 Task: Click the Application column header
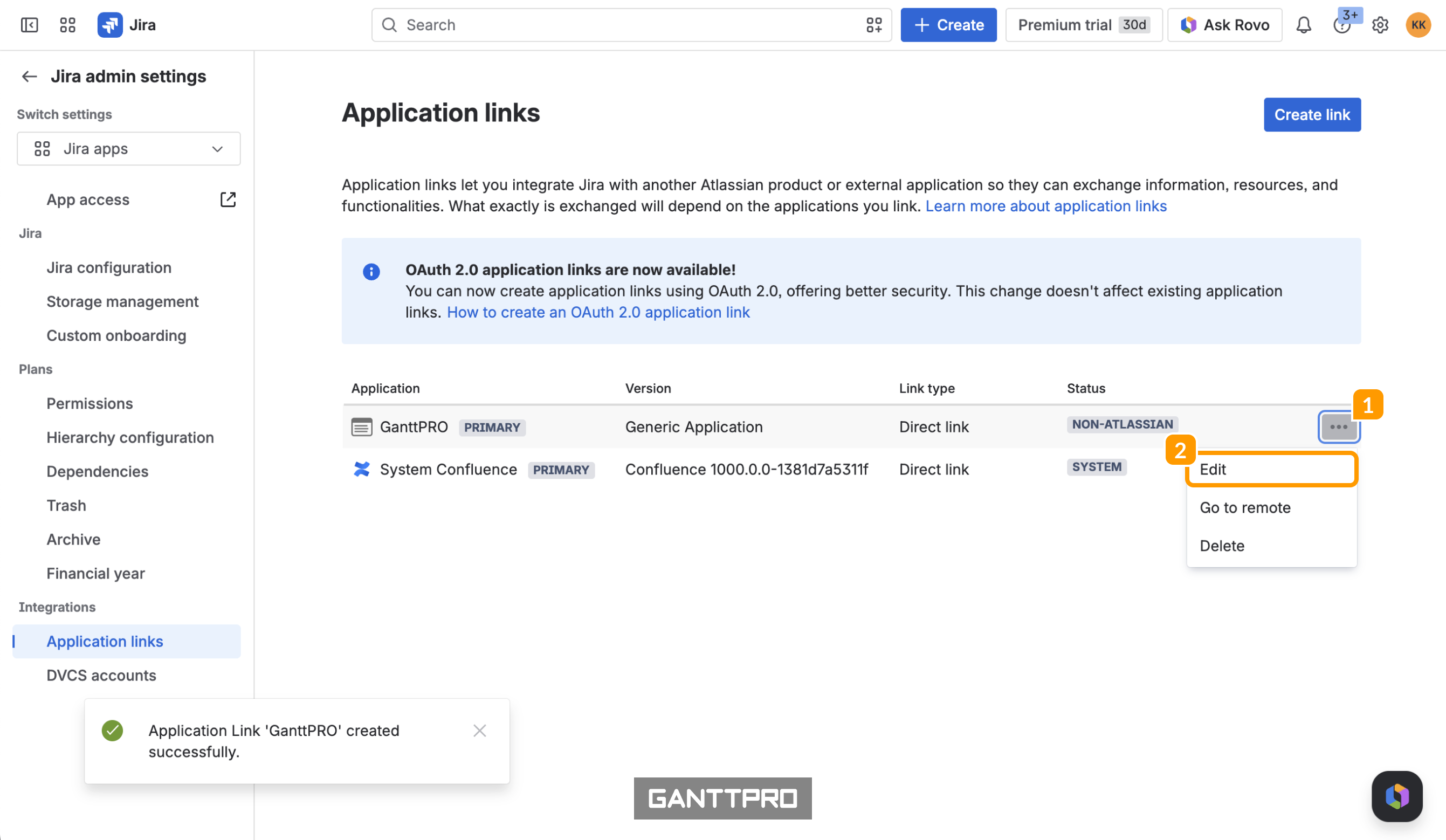coord(385,388)
